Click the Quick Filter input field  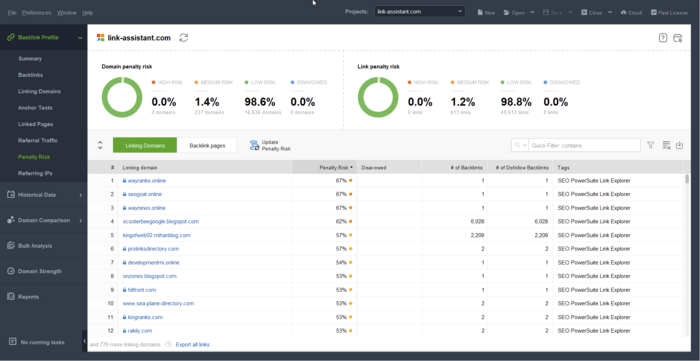[x=585, y=145]
